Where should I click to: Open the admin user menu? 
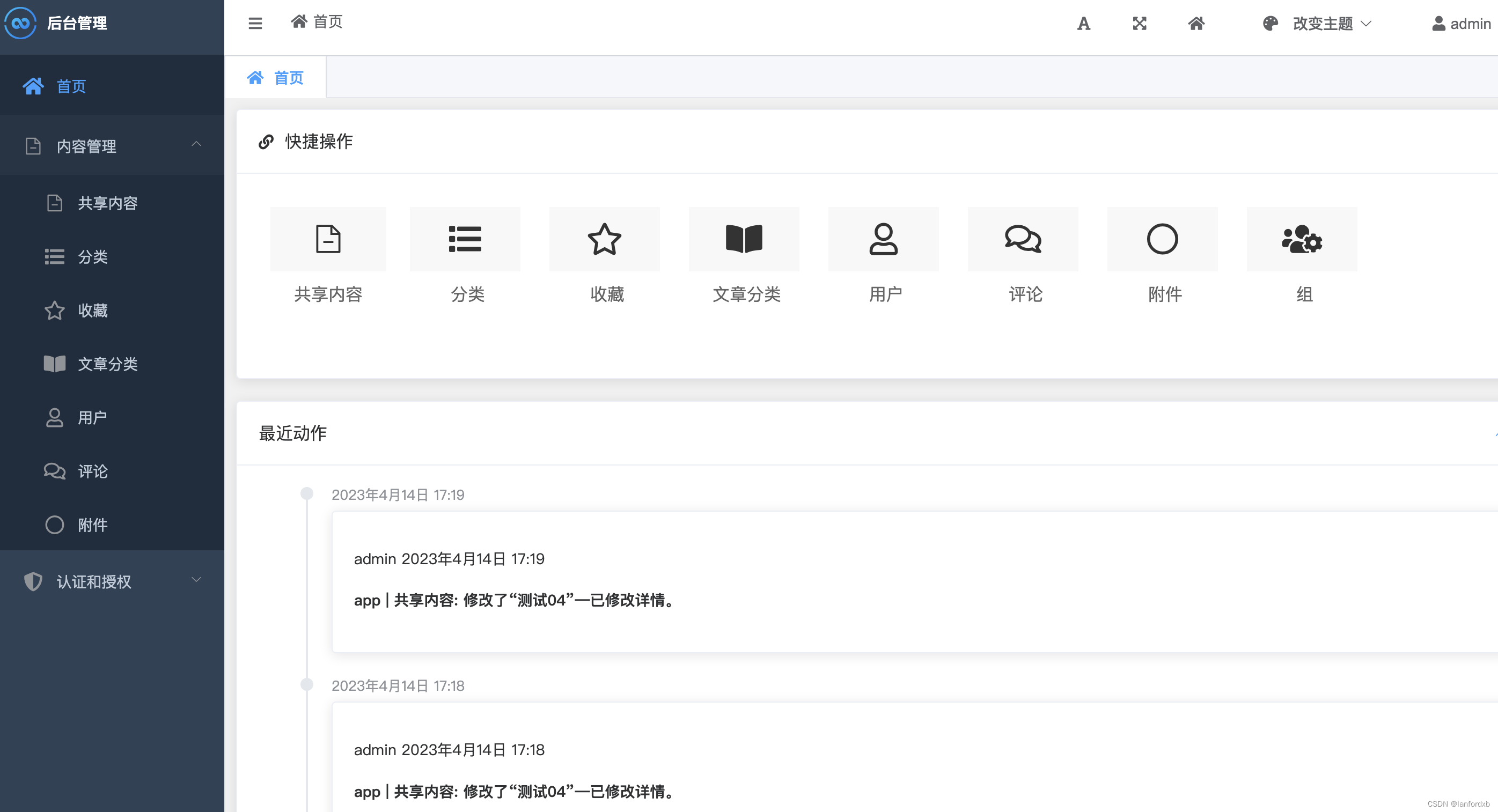click(1461, 23)
